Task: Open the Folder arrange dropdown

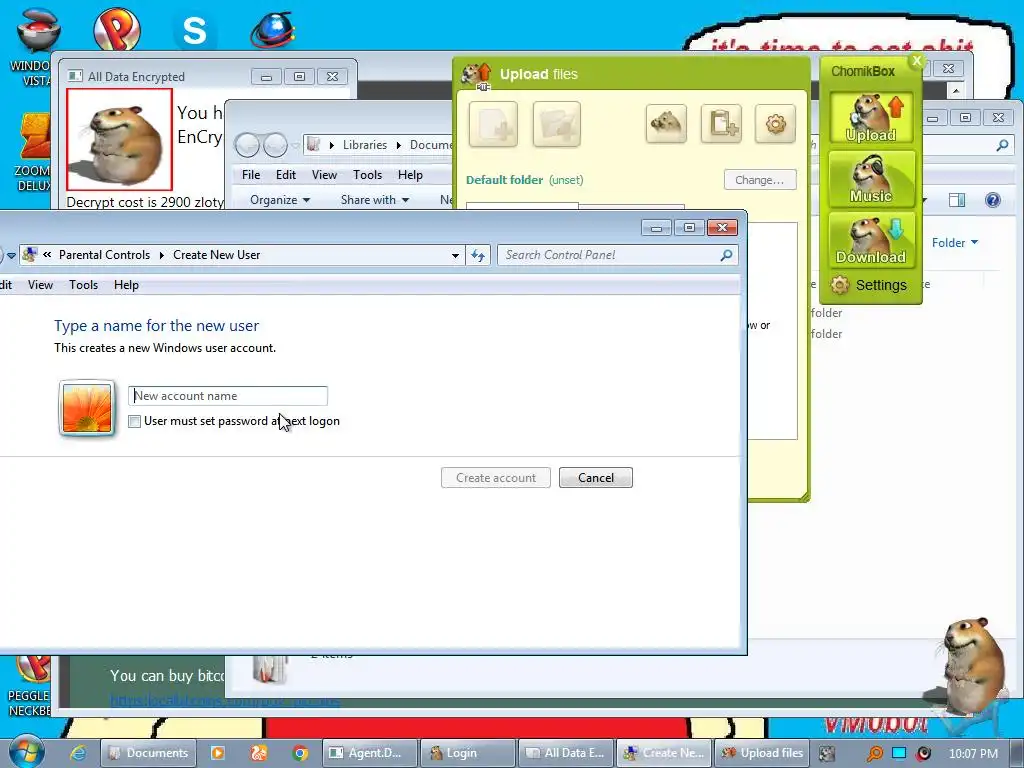Action: (x=955, y=243)
